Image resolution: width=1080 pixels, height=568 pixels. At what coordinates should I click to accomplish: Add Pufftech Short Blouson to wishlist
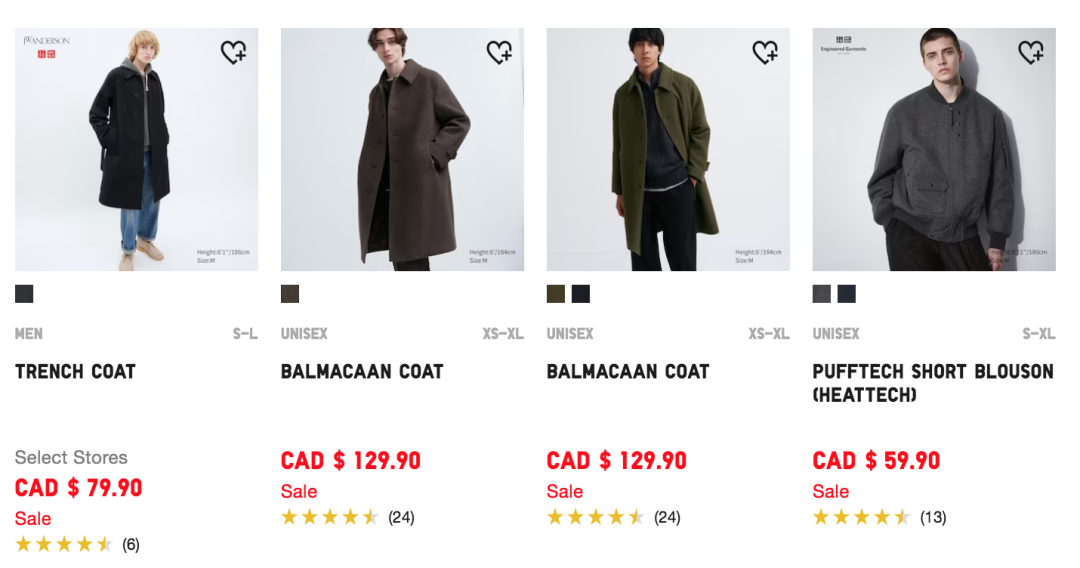[x=1031, y=51]
